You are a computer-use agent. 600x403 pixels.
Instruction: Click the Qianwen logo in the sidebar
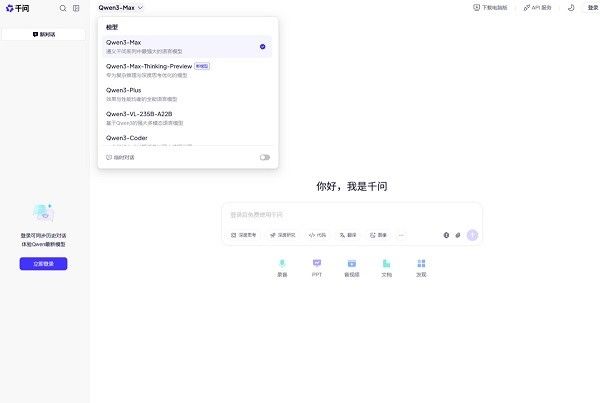18,8
